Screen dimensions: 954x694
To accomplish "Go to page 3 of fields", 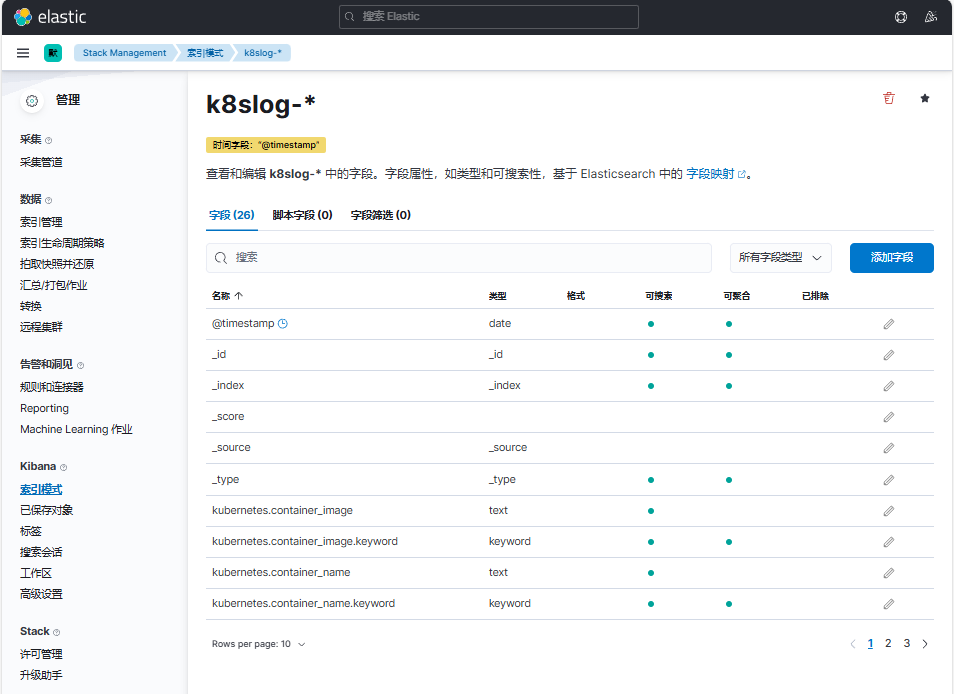I will click(x=907, y=644).
